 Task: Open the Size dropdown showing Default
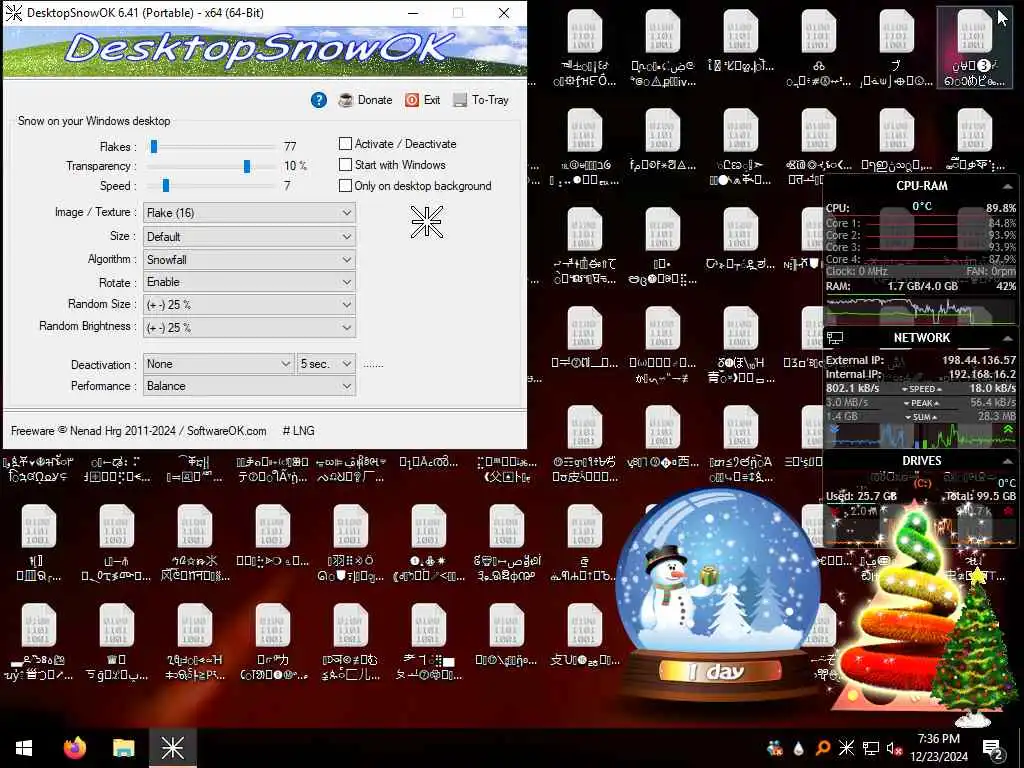point(249,236)
